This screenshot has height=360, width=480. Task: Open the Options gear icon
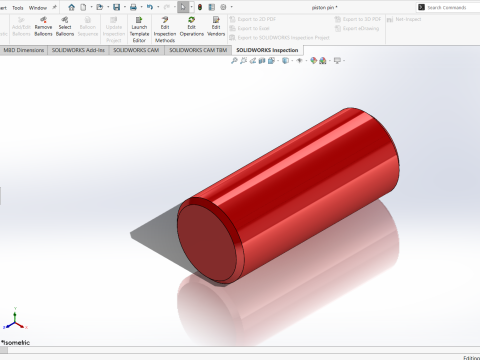(223, 7)
